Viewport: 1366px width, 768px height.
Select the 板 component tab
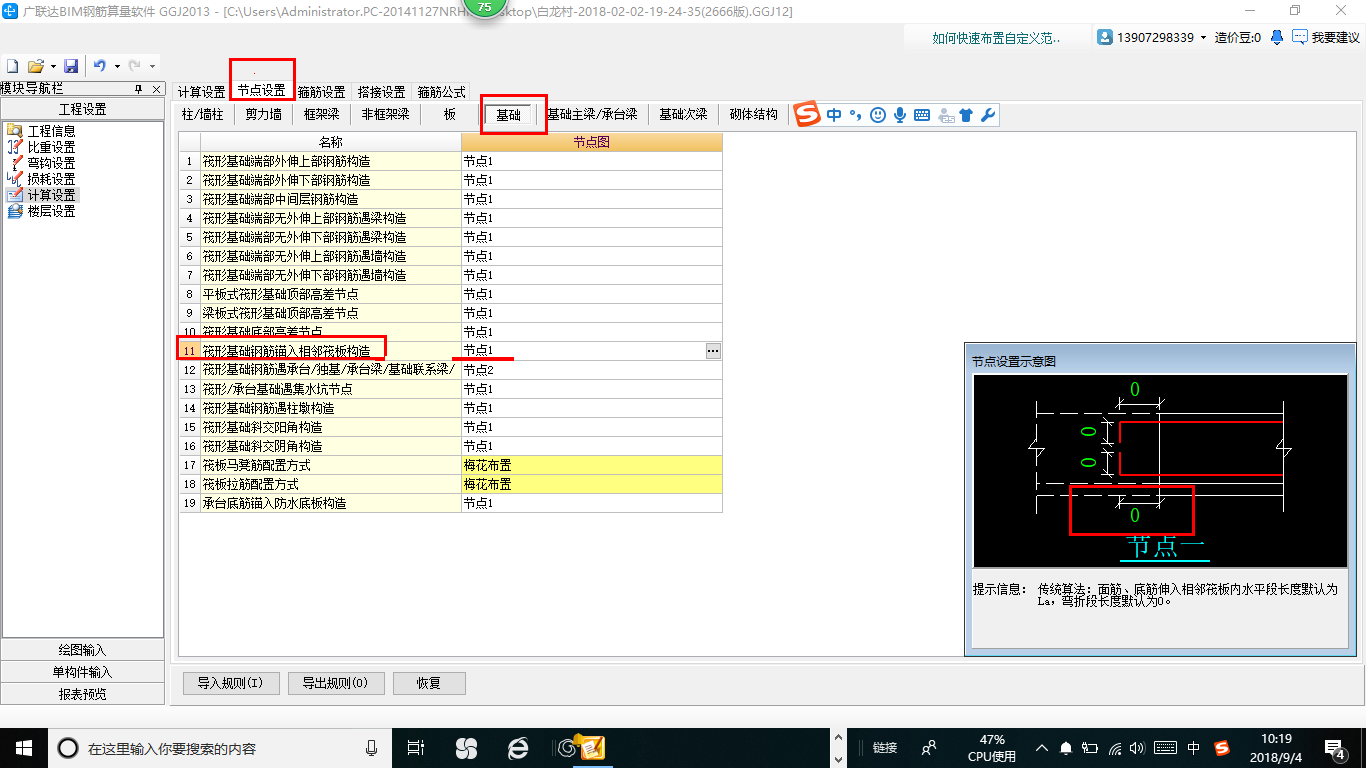[450, 114]
